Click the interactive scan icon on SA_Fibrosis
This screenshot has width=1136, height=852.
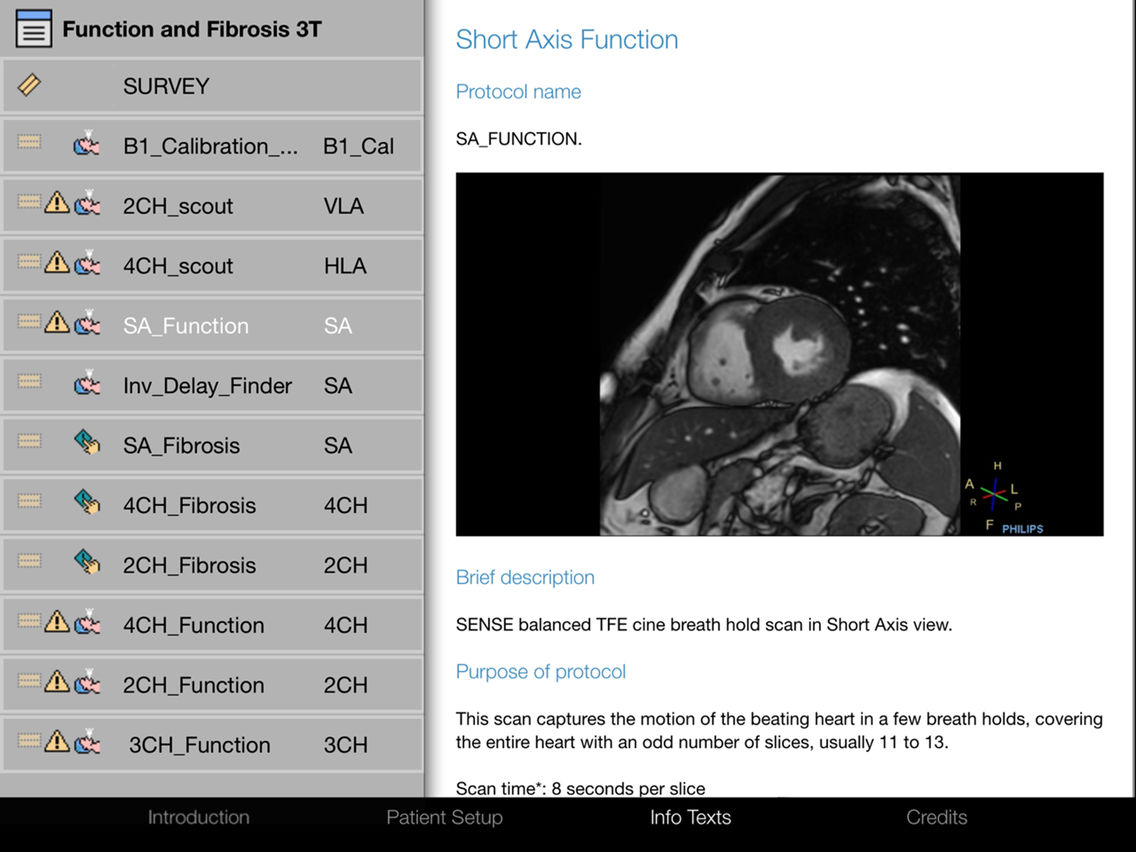pos(88,443)
